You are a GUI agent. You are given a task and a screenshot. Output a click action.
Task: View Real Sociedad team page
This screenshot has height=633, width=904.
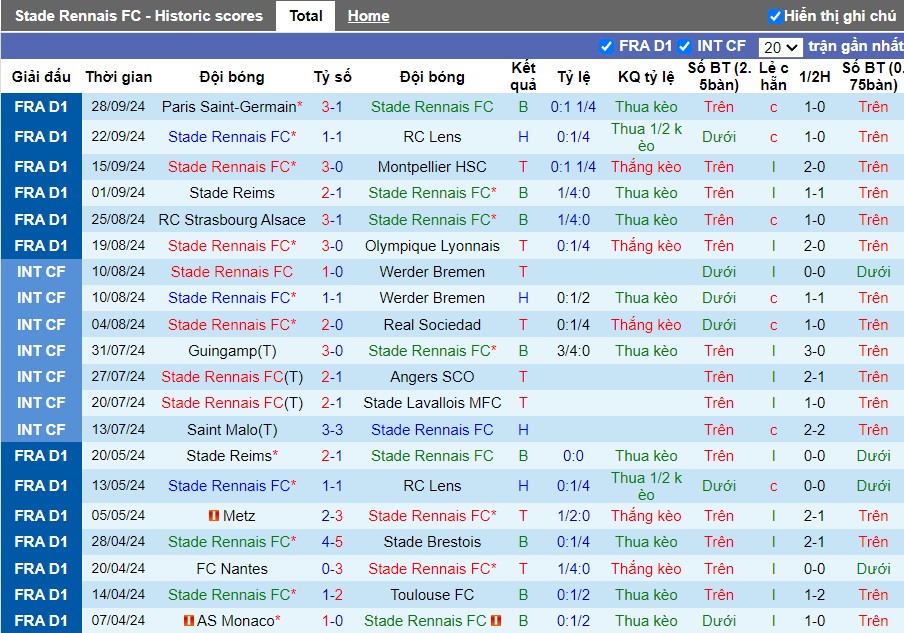432,325
